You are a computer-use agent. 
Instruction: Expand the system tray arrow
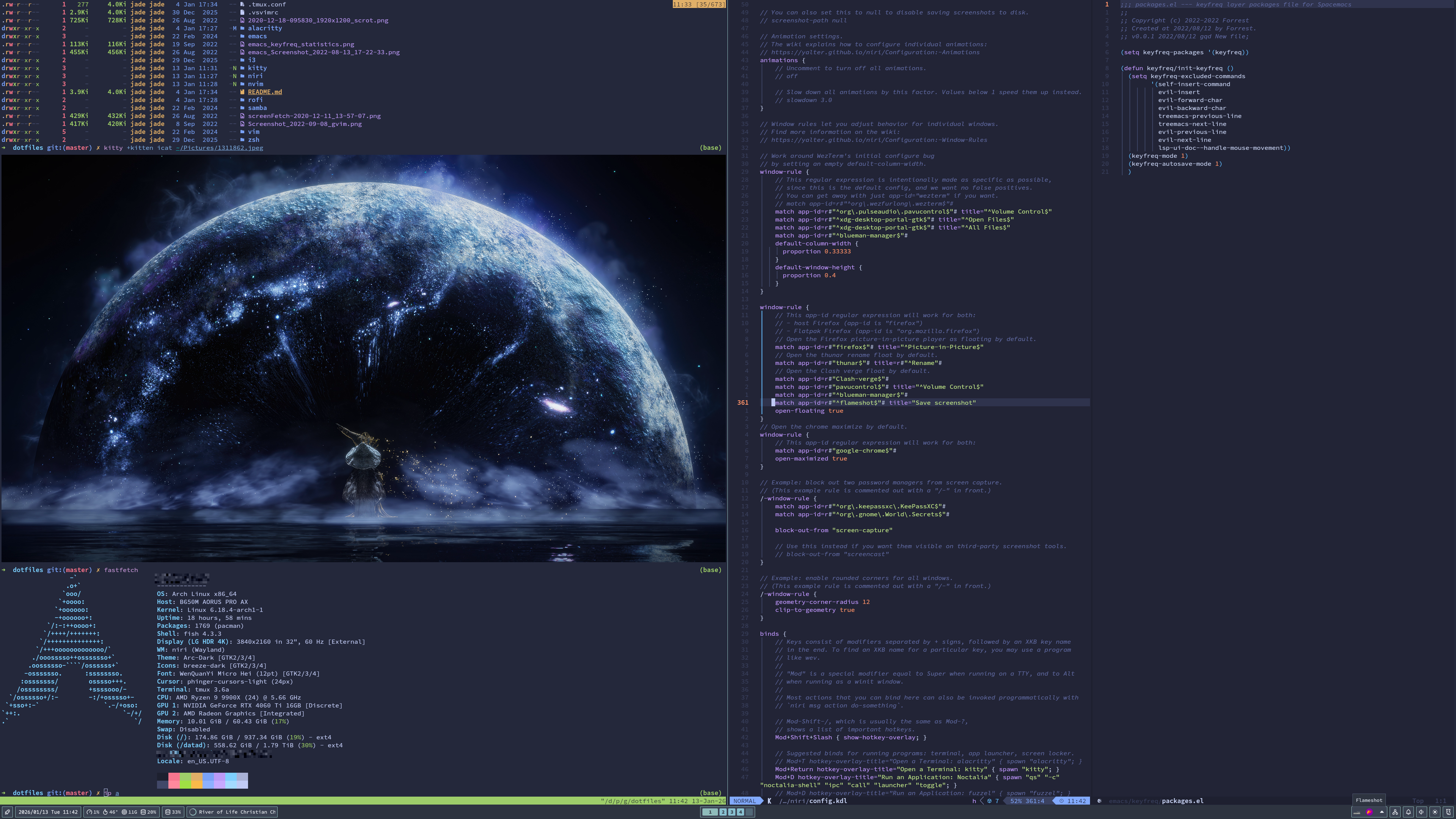1382,812
